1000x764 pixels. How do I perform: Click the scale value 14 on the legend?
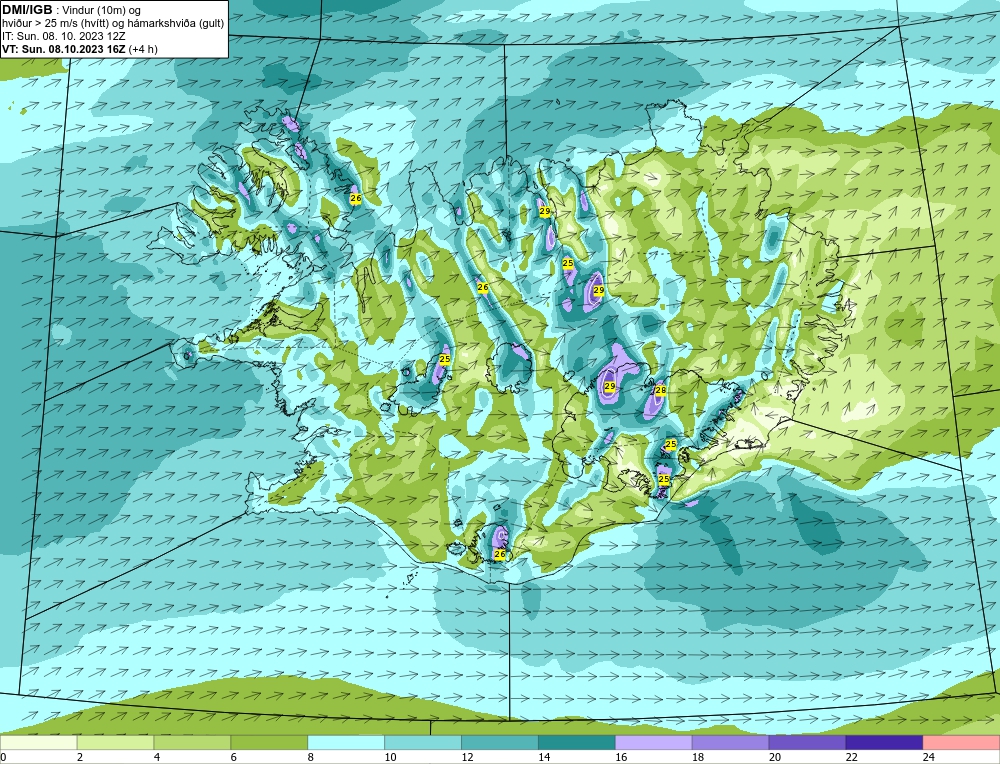pos(544,758)
